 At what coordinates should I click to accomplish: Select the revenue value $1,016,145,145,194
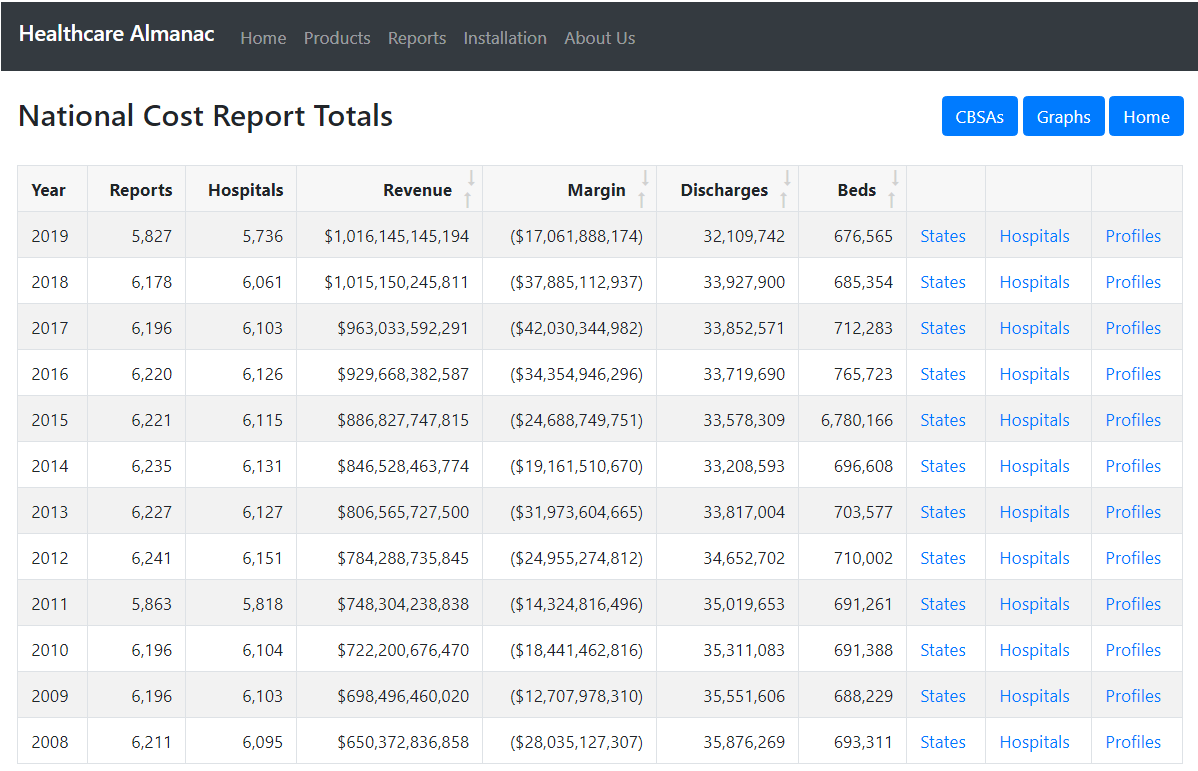tap(397, 236)
